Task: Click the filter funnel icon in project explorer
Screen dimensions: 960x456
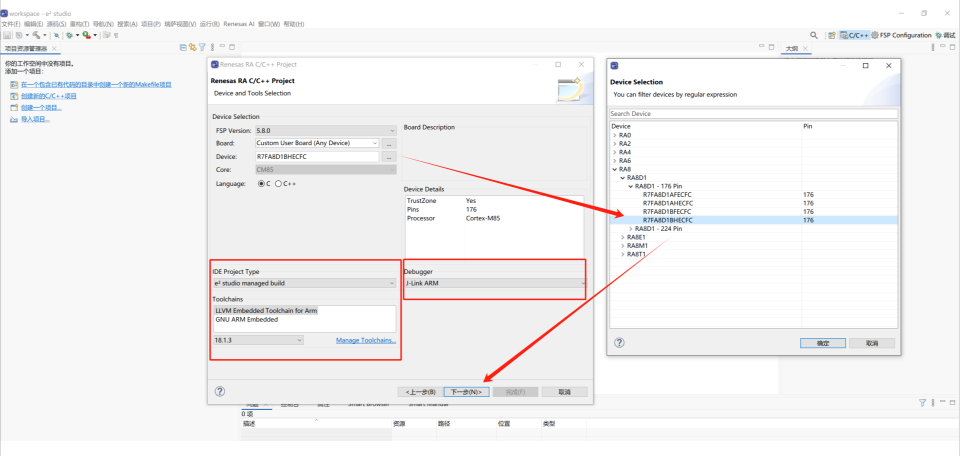Action: (202, 47)
